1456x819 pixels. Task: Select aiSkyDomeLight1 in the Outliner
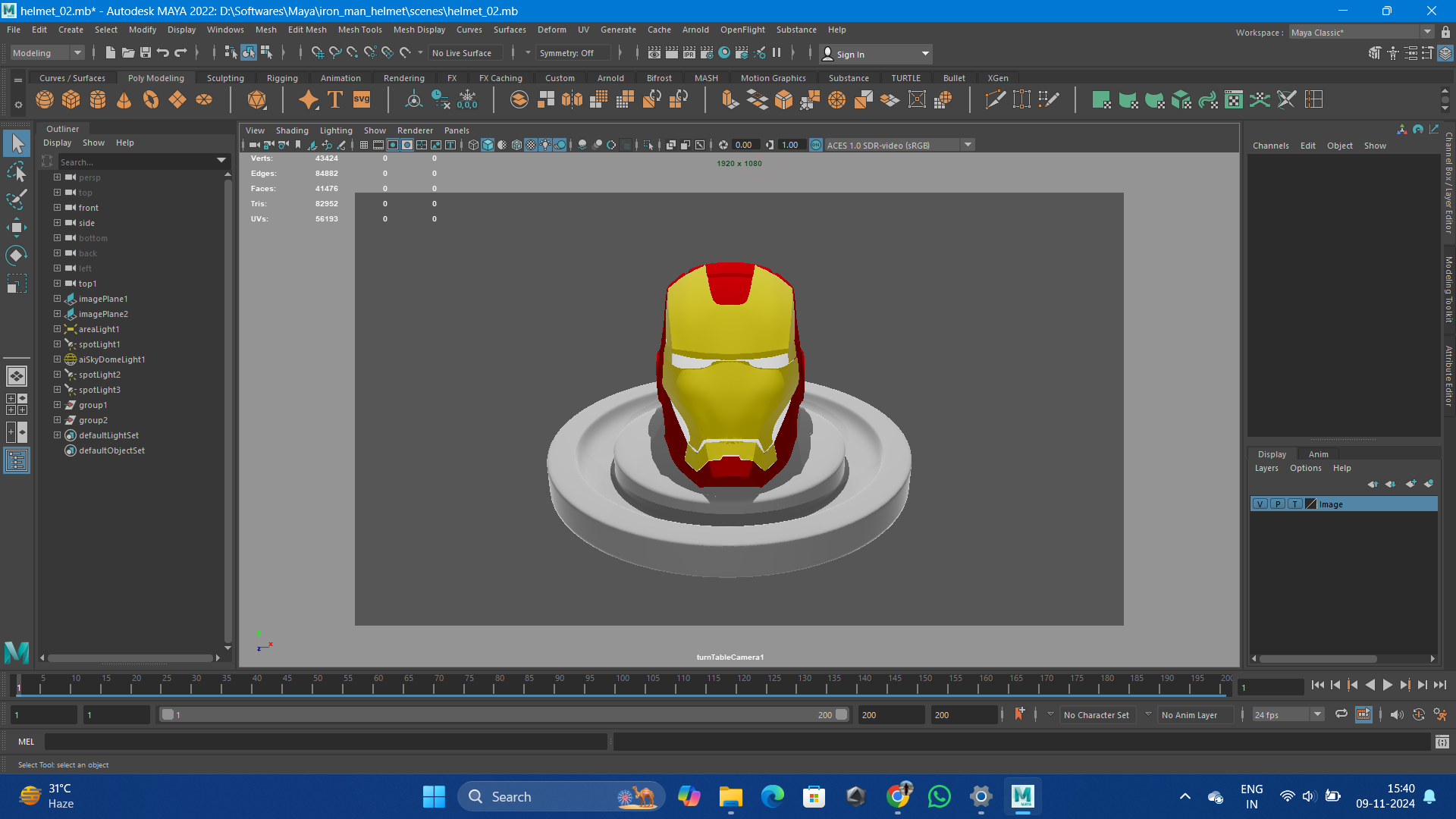pos(111,359)
